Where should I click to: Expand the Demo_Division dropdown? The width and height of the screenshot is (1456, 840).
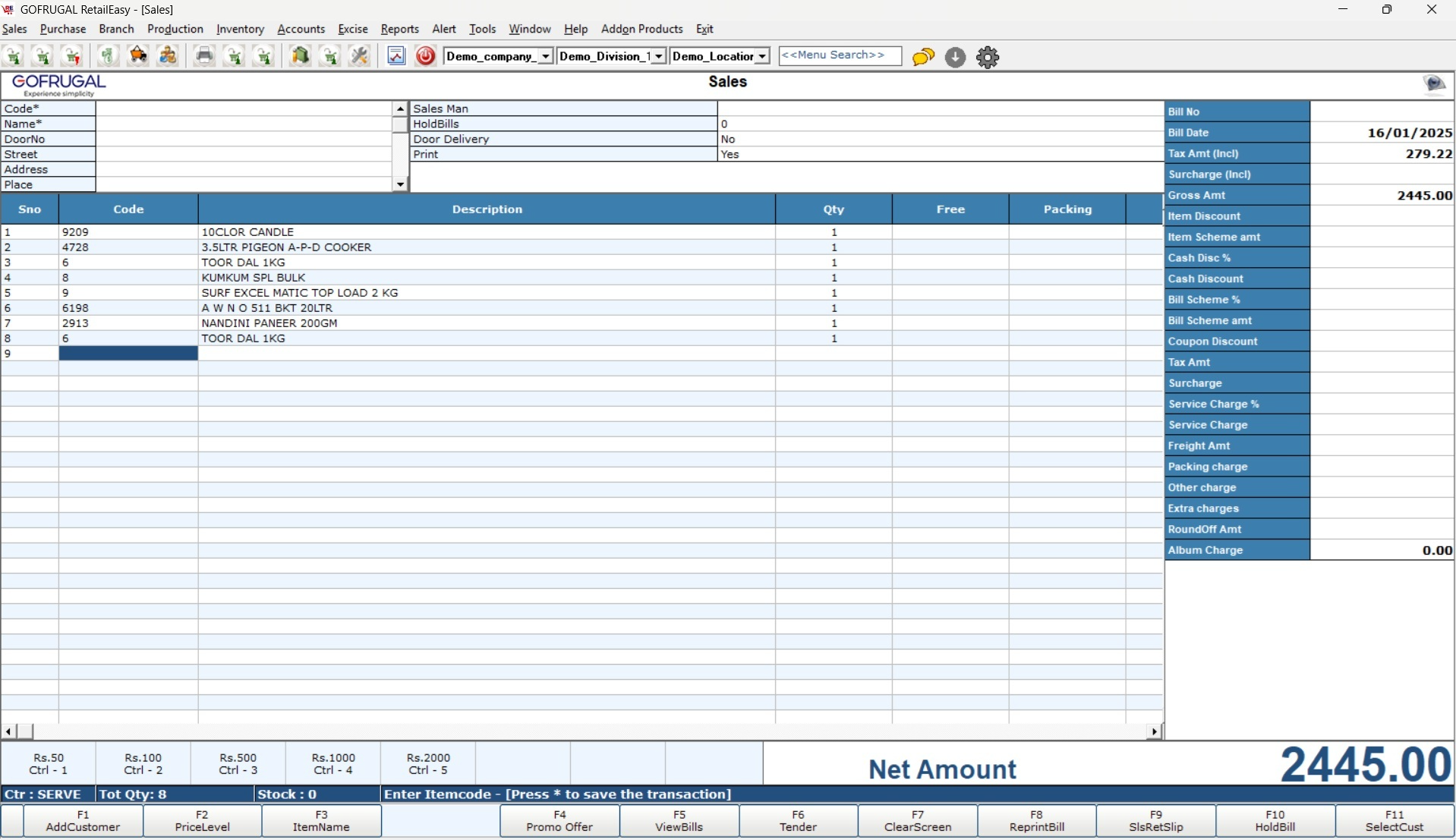coord(658,56)
